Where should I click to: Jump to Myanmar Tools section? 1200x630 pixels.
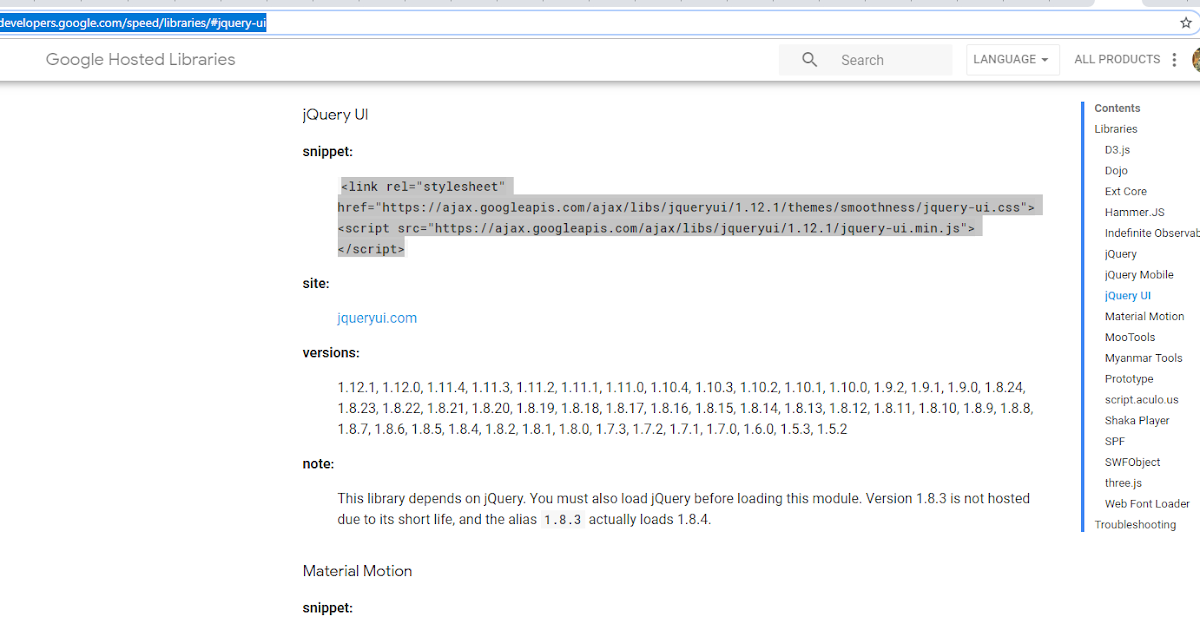click(1143, 358)
